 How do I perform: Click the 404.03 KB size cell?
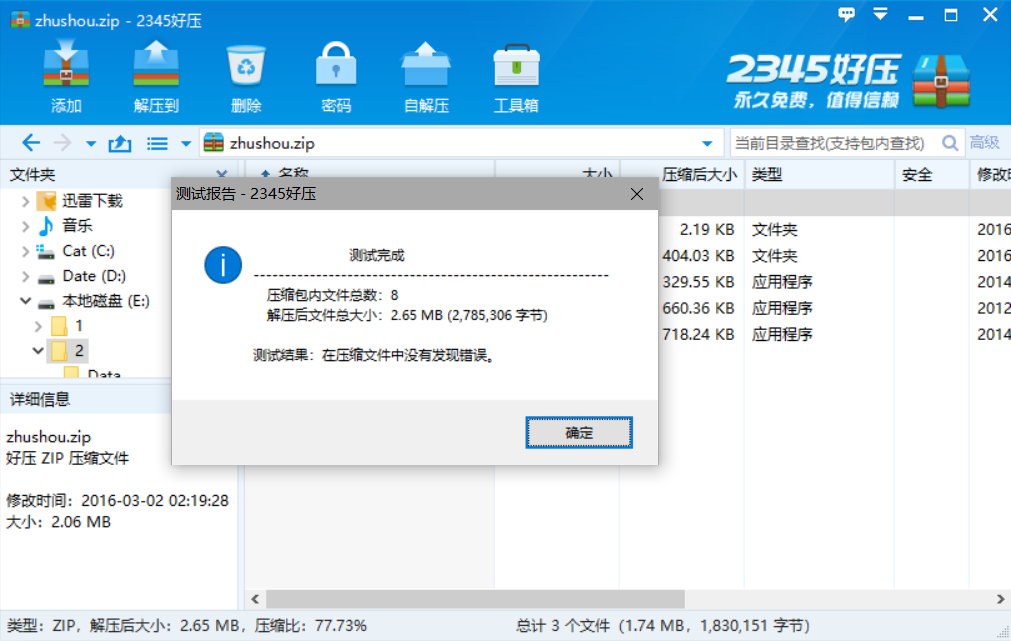[698, 256]
